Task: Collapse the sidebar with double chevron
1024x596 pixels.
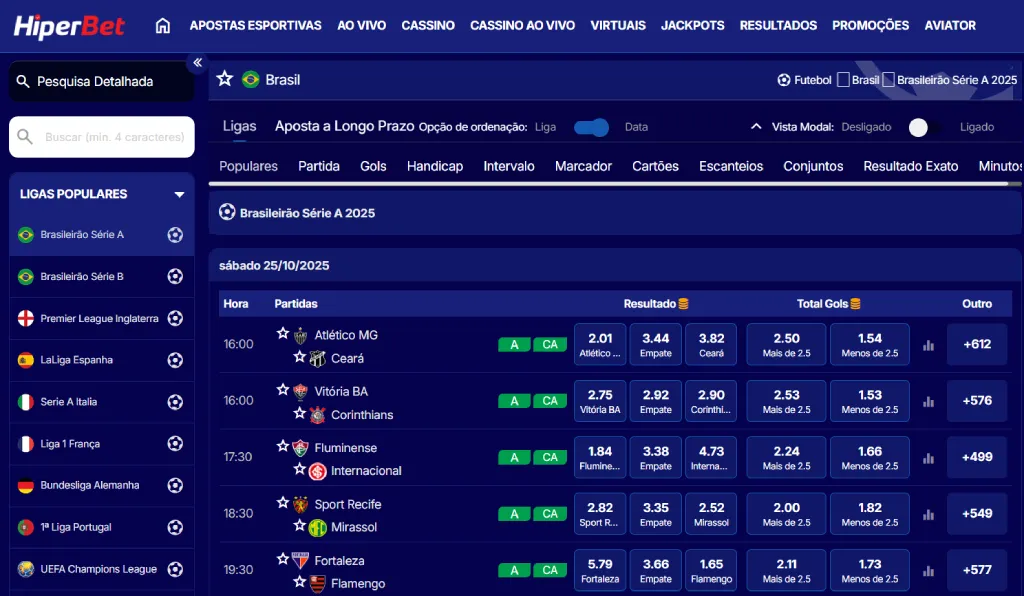Action: [197, 63]
